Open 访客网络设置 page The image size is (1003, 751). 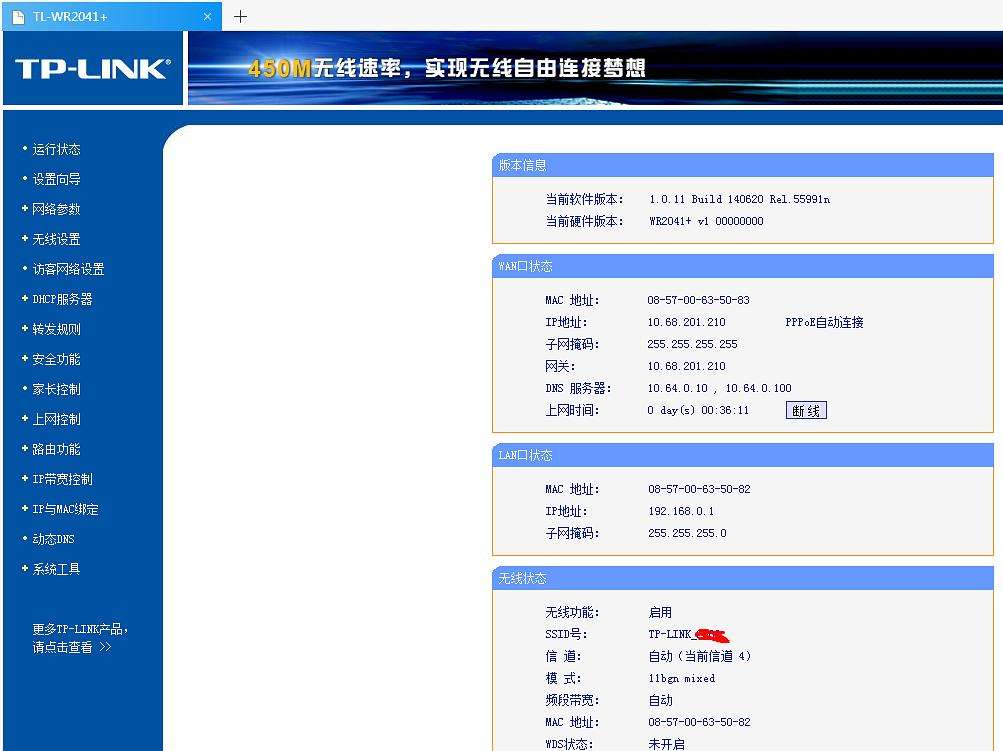click(68, 269)
